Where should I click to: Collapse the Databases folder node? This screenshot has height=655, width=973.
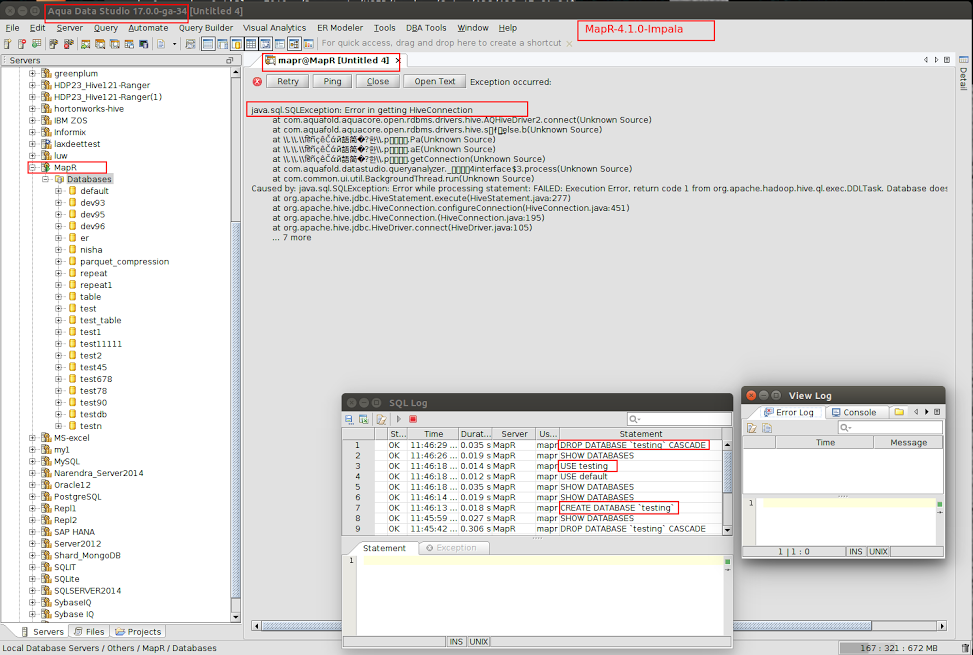point(45,179)
